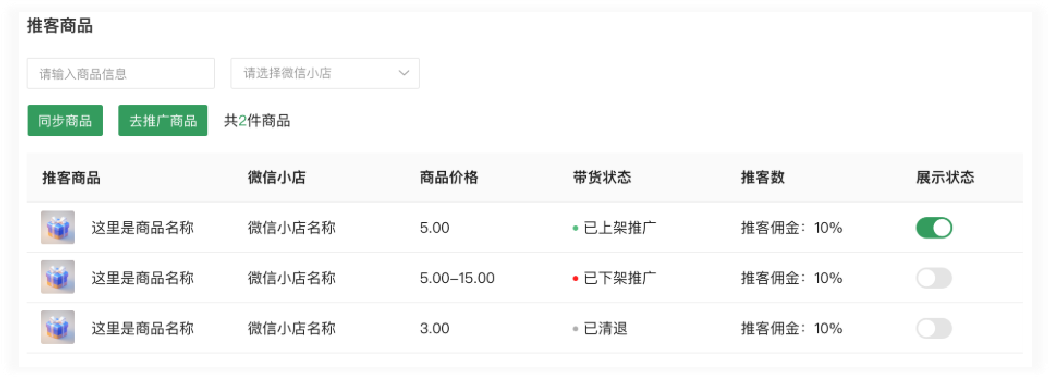
Task: Enable 展示状态 toggle for the 3.00 product
Action: 934,328
